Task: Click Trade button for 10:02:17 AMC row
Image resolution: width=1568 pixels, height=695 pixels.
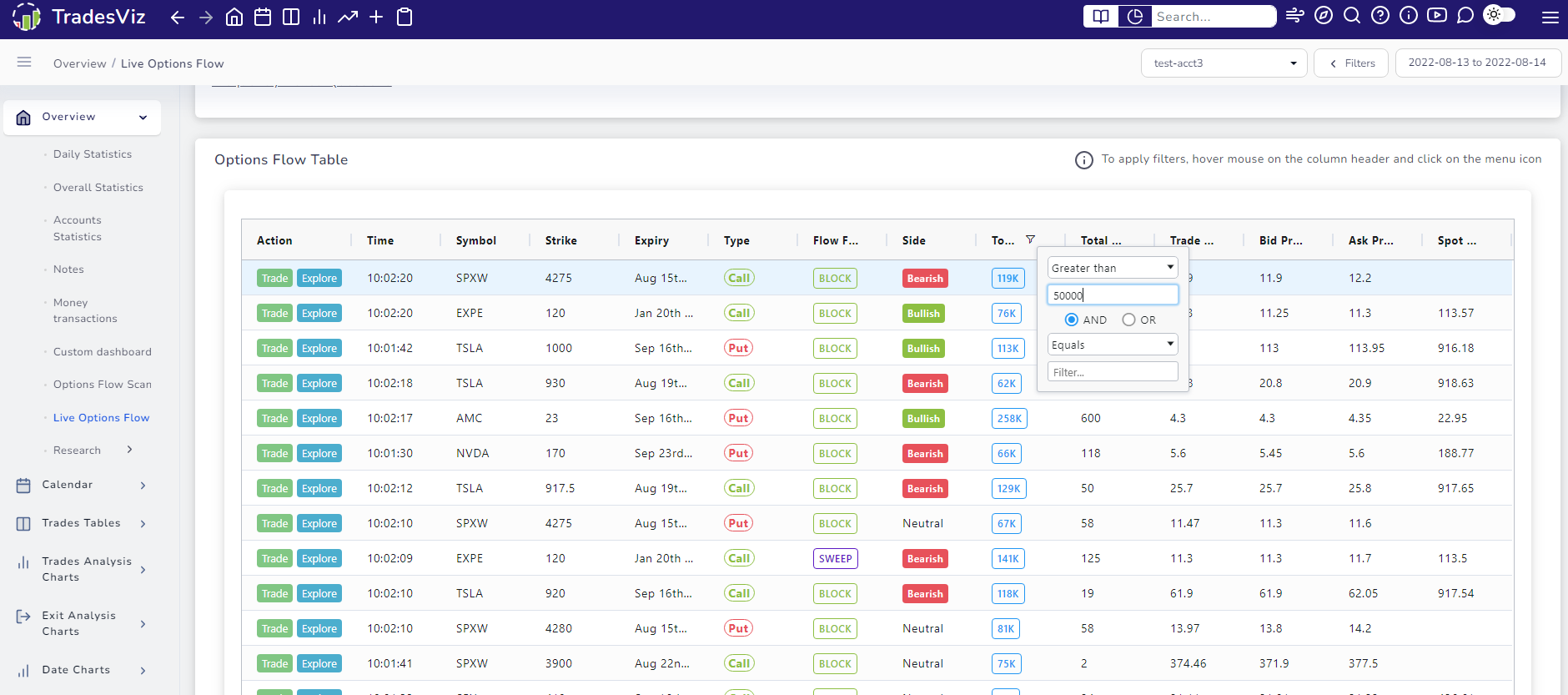Action: coord(274,418)
